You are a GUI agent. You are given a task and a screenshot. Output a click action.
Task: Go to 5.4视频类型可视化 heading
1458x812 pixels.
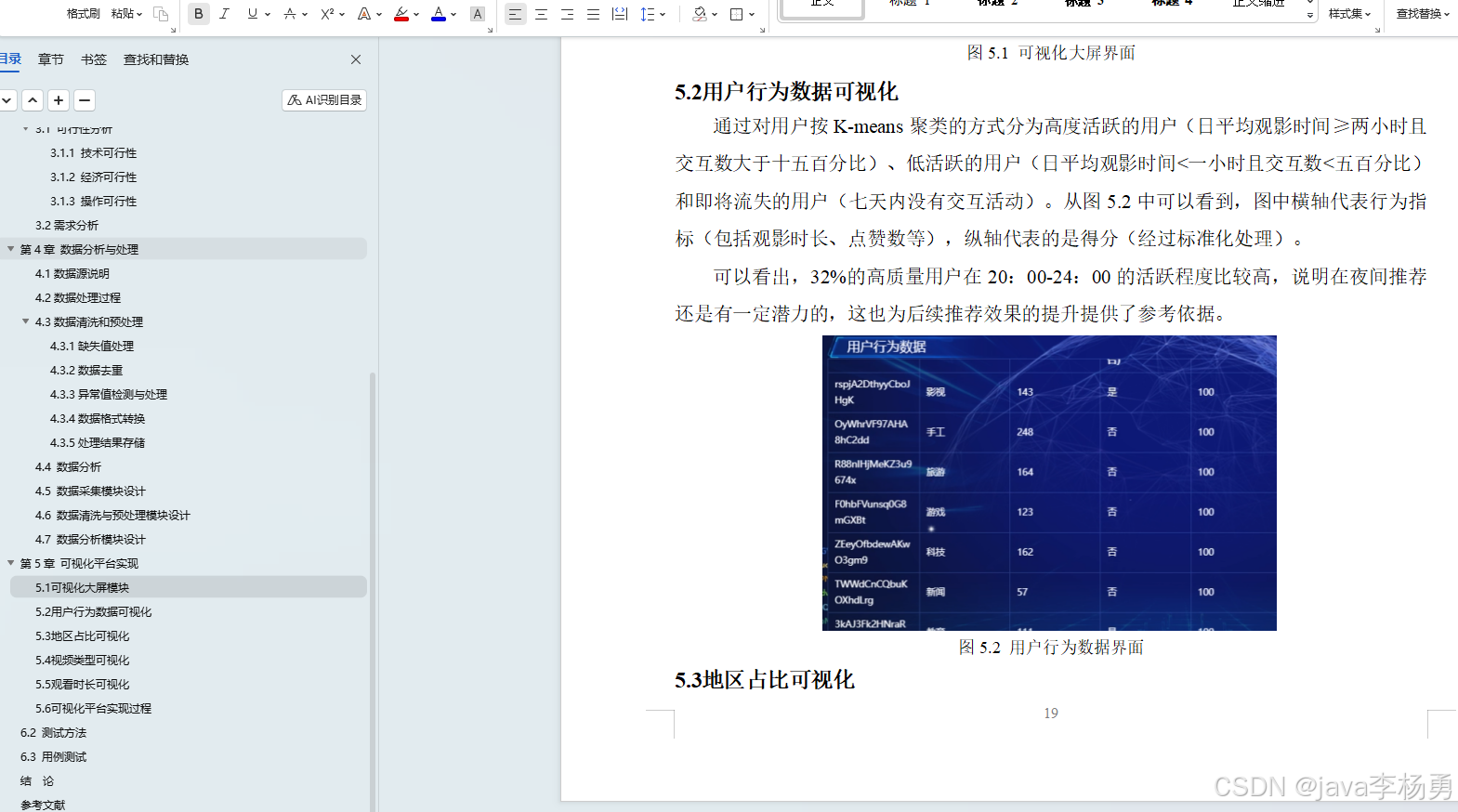click(x=83, y=661)
